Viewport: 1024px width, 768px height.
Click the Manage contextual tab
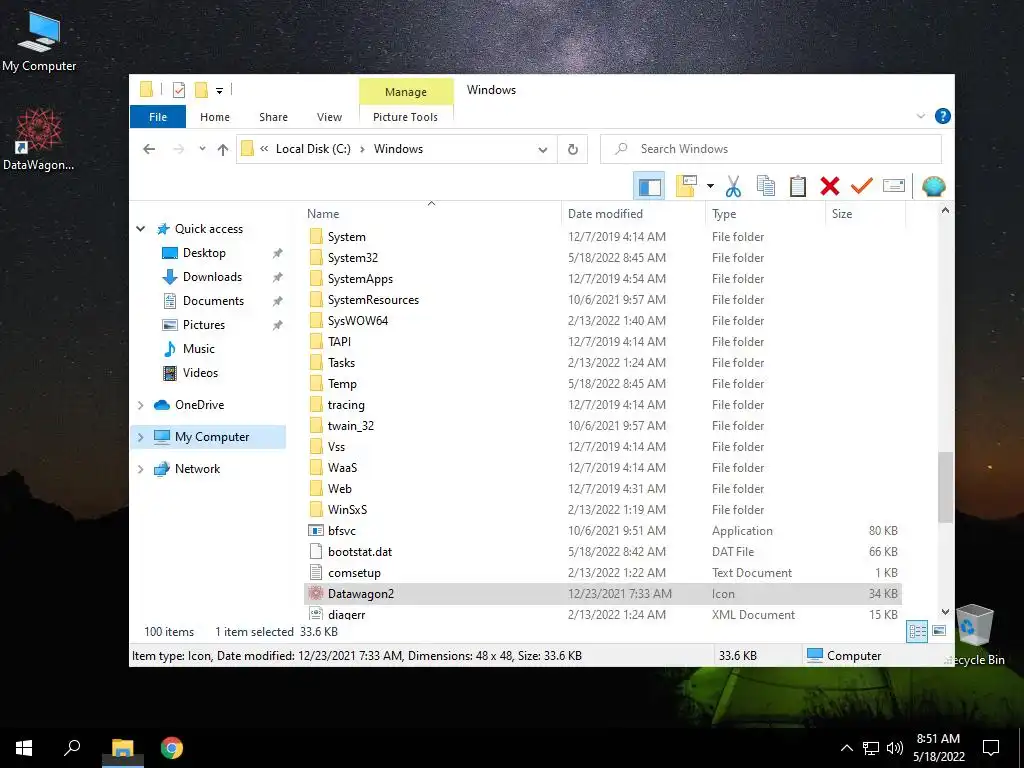(406, 92)
